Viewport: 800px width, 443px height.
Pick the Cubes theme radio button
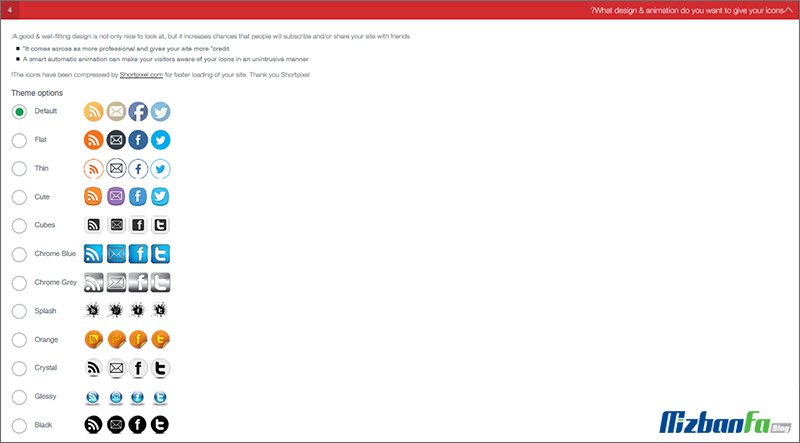coord(19,226)
